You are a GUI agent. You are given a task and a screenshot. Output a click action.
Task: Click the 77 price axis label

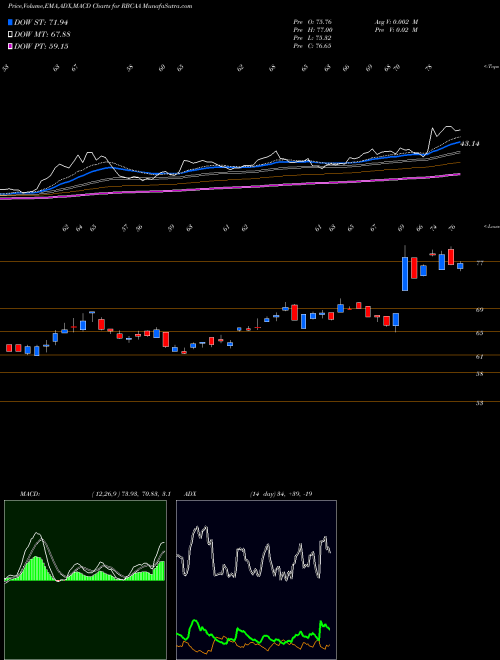(x=479, y=263)
